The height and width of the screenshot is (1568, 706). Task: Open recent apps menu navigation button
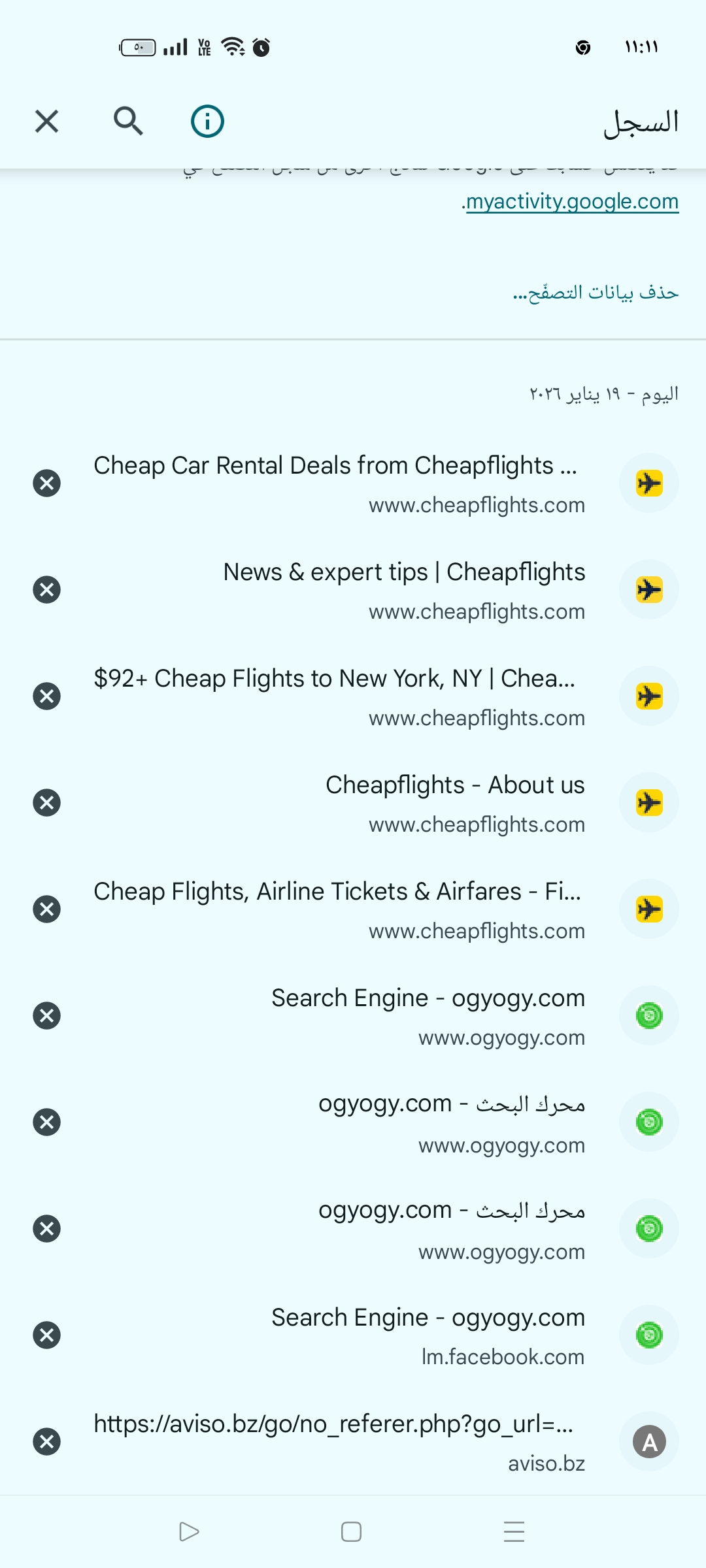pyautogui.click(x=514, y=1531)
